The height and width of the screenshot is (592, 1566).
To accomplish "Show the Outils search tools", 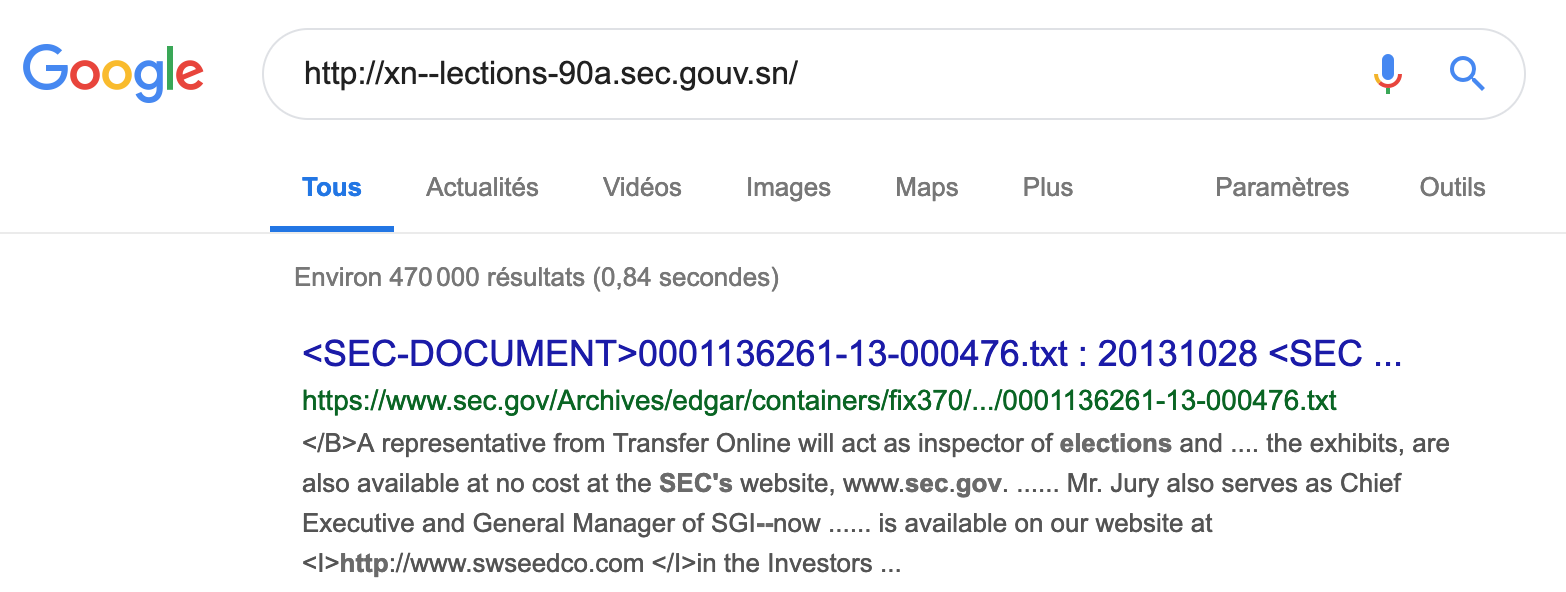I will pyautogui.click(x=1452, y=188).
